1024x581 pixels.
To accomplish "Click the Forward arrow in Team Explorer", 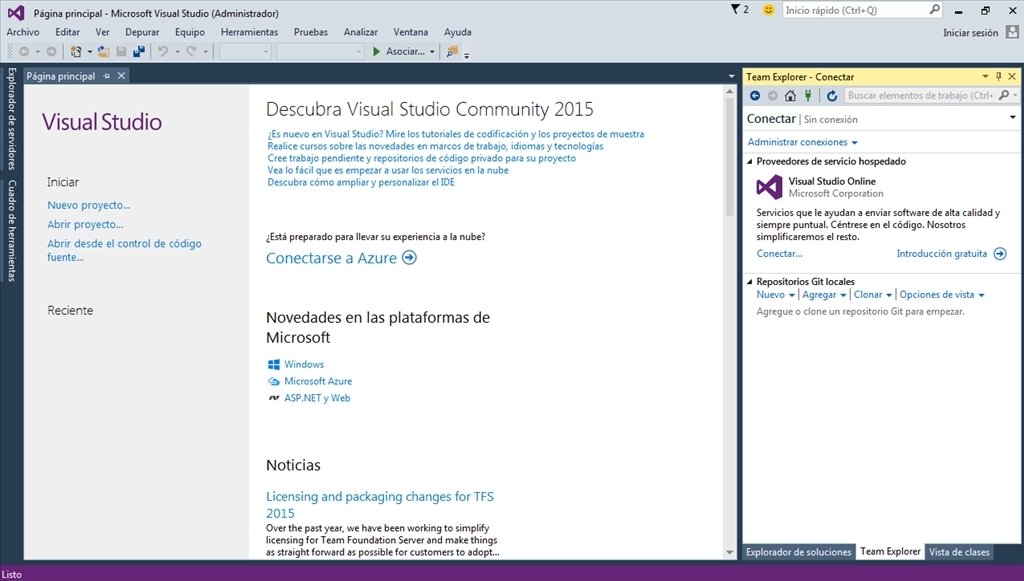I will tap(773, 96).
